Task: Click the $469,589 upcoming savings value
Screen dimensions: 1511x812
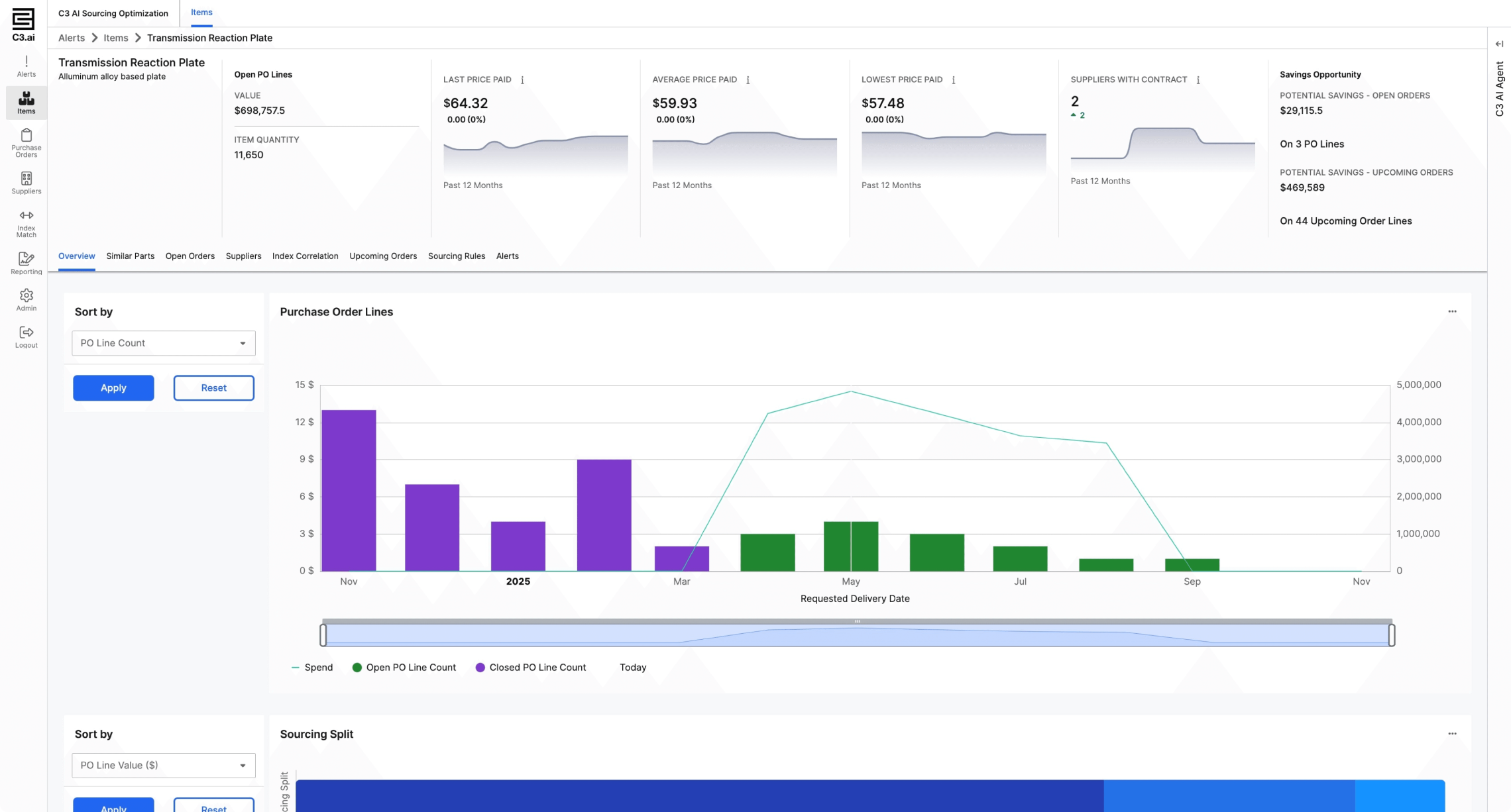Action: (x=1302, y=187)
